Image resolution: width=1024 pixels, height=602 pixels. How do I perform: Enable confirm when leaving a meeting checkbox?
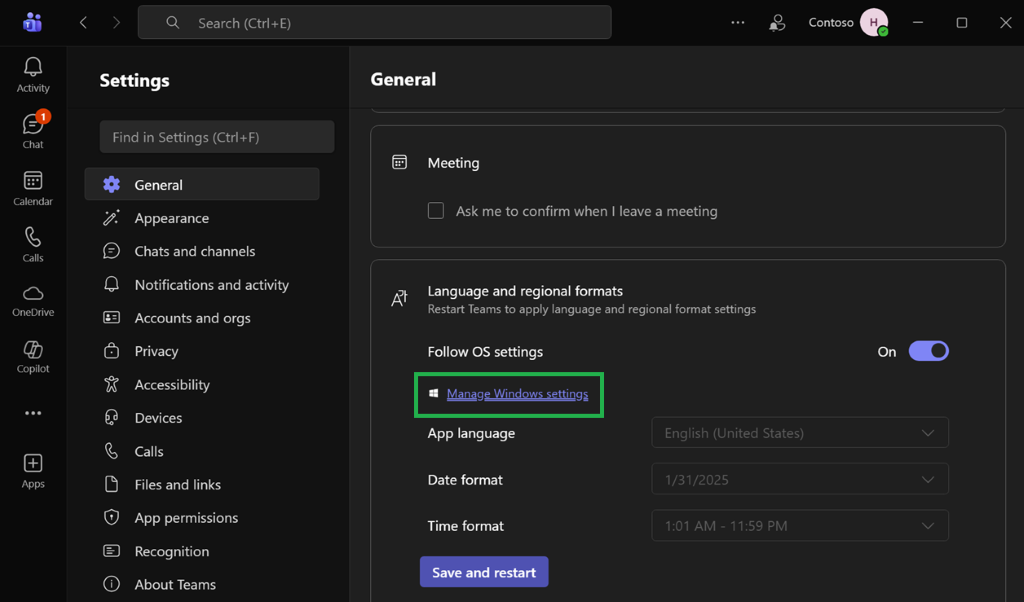tap(436, 211)
